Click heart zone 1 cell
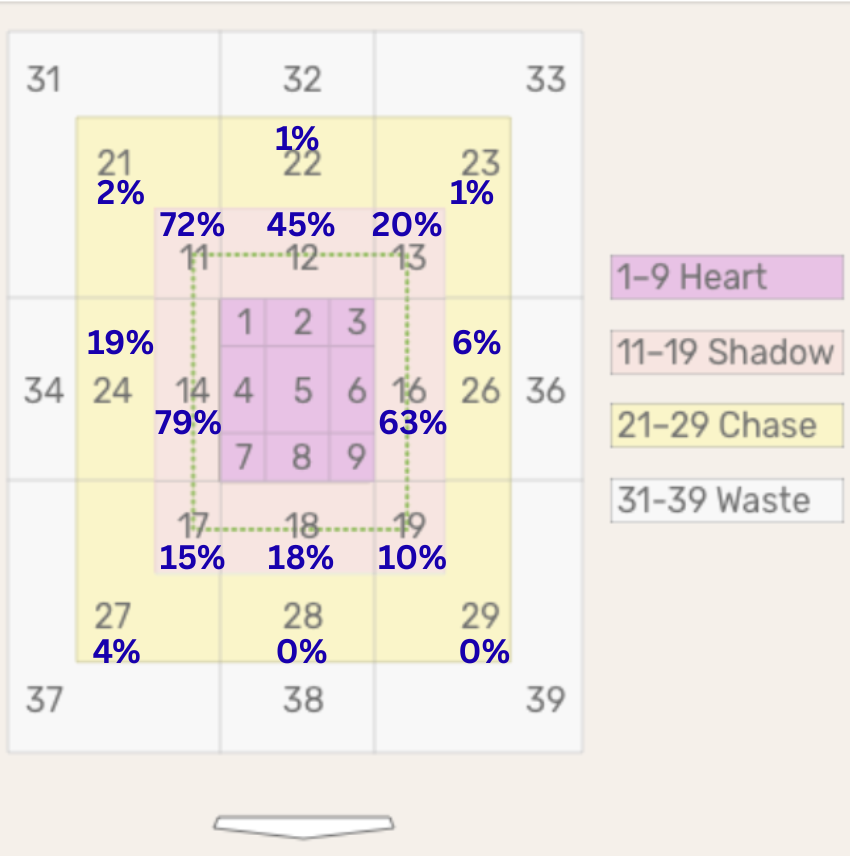The image size is (850, 856). pyautogui.click(x=243, y=322)
